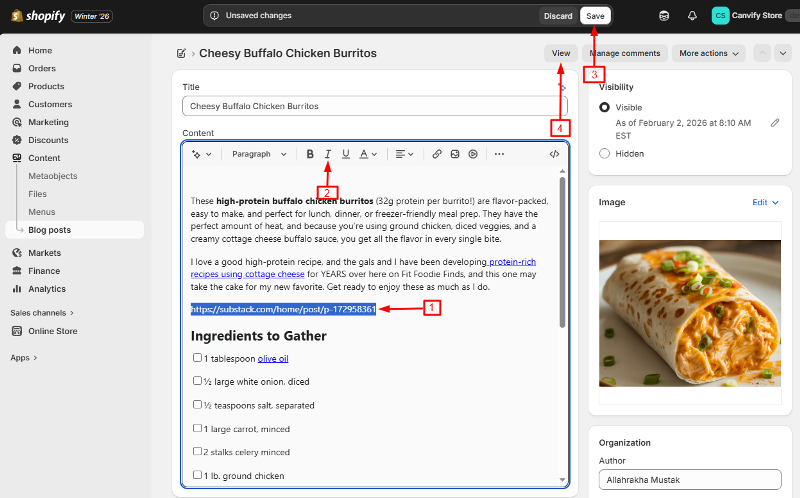The height and width of the screenshot is (498, 800).
Task: Check the large carrot ingredient checkbox
Action: pyautogui.click(x=197, y=428)
